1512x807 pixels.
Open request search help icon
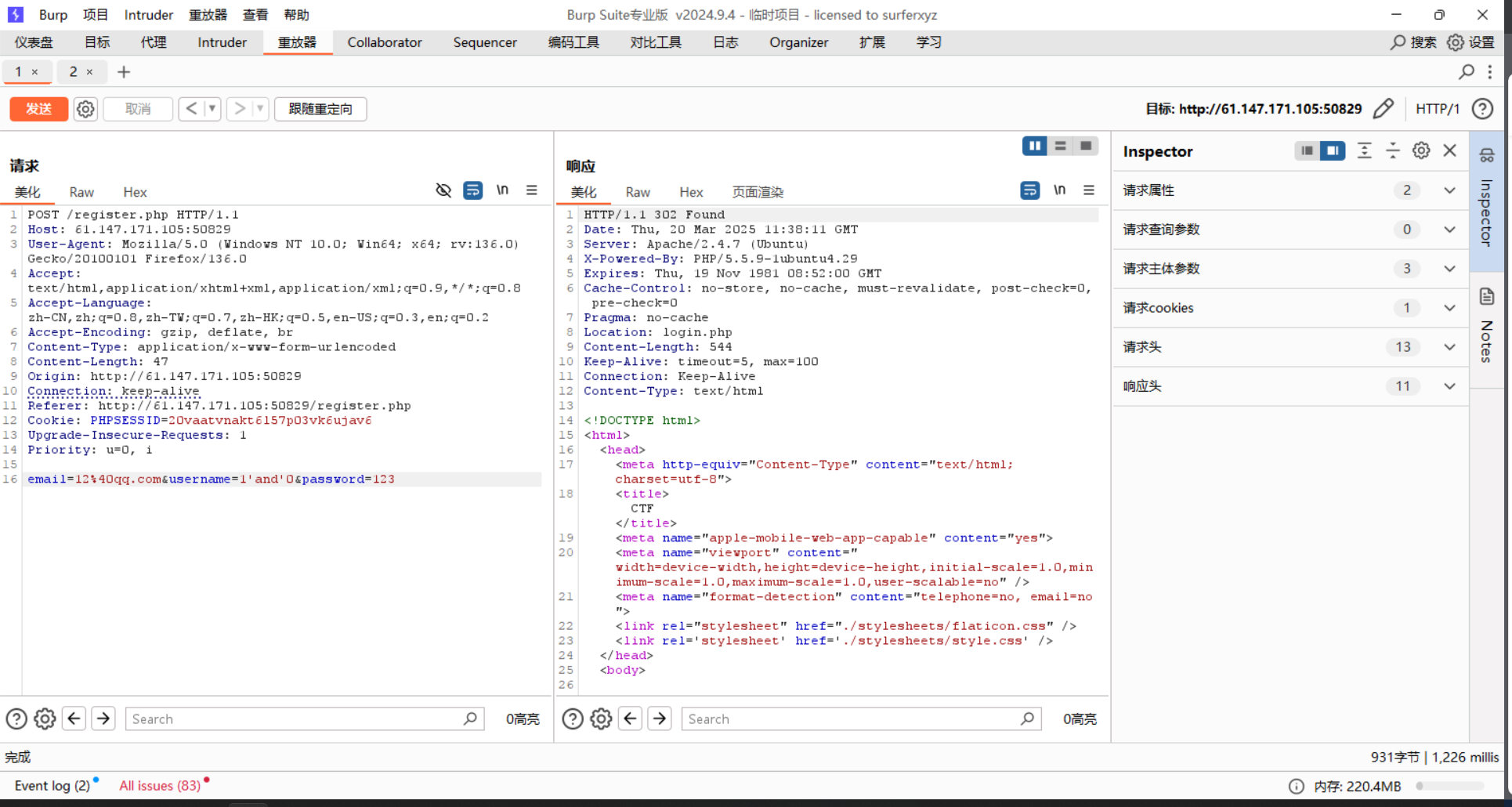(16, 718)
